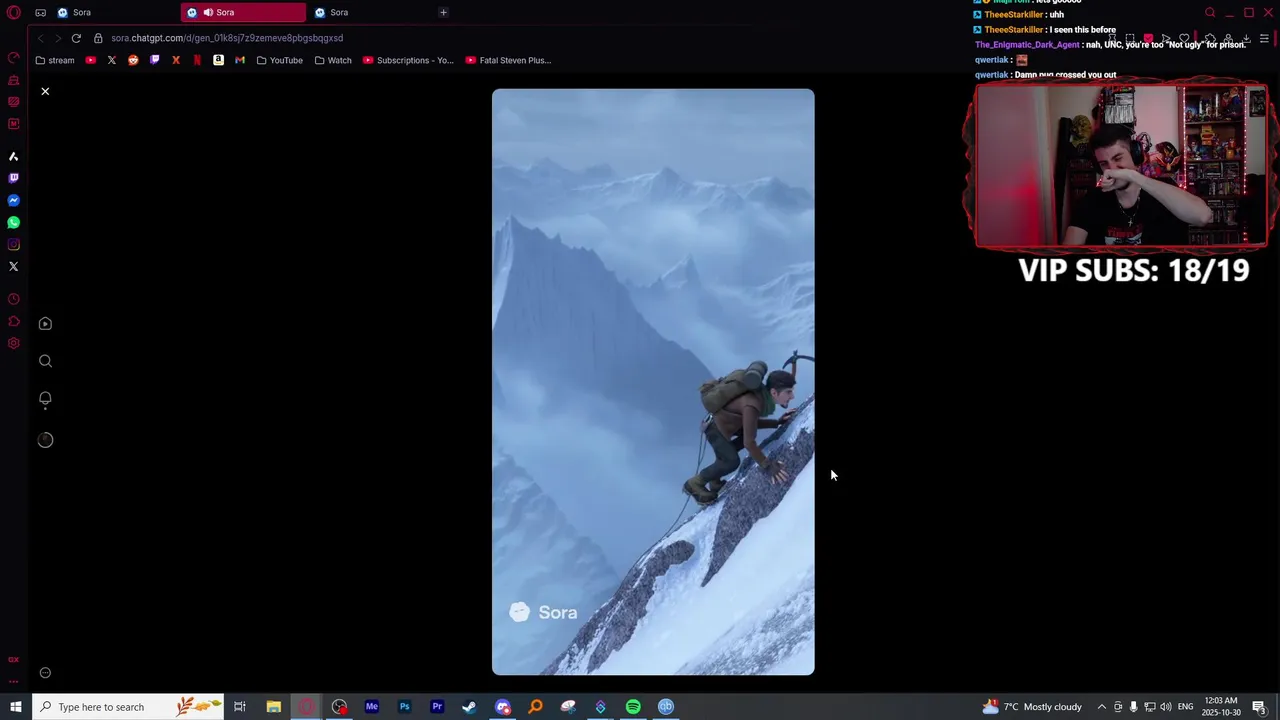Open the stream bookmarks folder
Viewport: 1280px width, 720px height.
[54, 60]
